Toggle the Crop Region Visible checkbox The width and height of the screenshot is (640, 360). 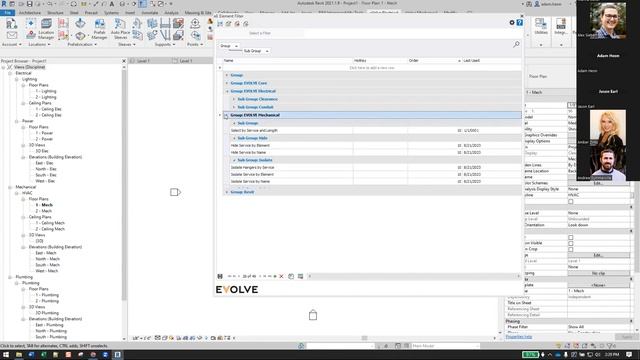point(571,243)
